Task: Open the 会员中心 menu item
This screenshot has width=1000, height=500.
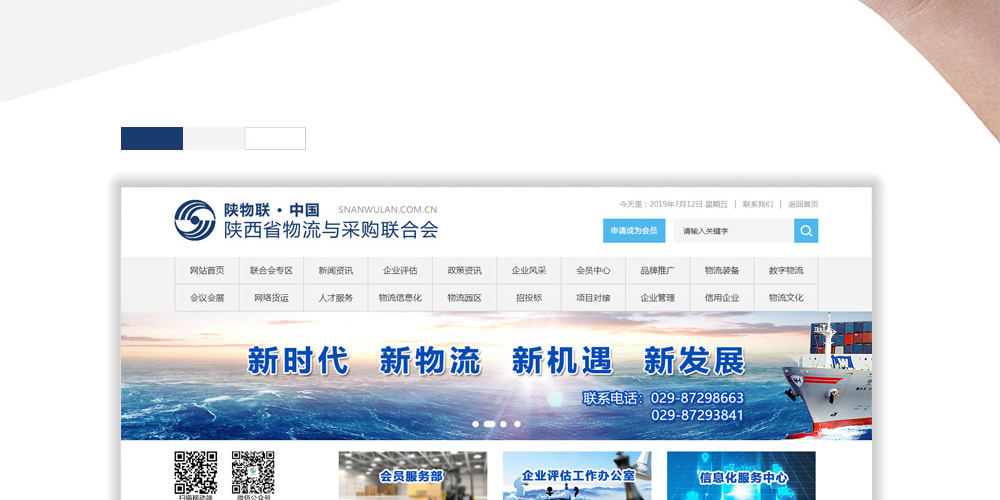Action: coord(594,270)
